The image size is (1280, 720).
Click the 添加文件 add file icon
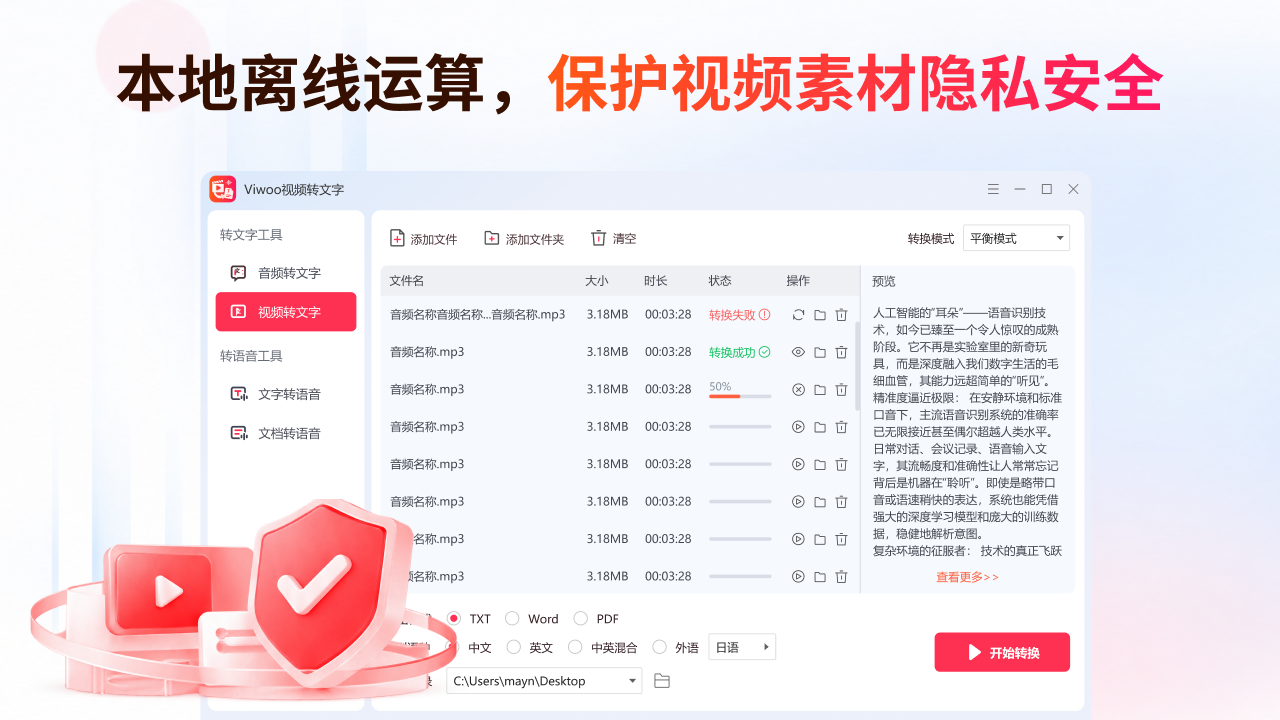click(397, 238)
